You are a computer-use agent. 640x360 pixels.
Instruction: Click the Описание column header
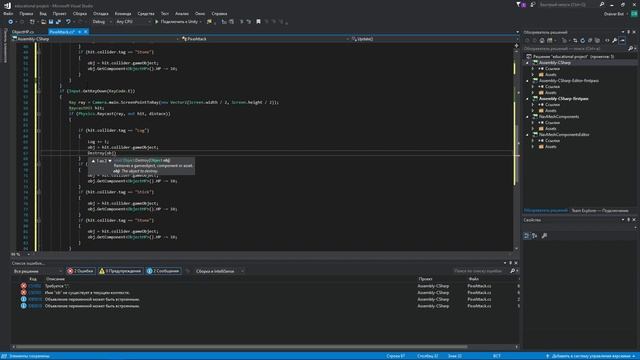pos(56,279)
